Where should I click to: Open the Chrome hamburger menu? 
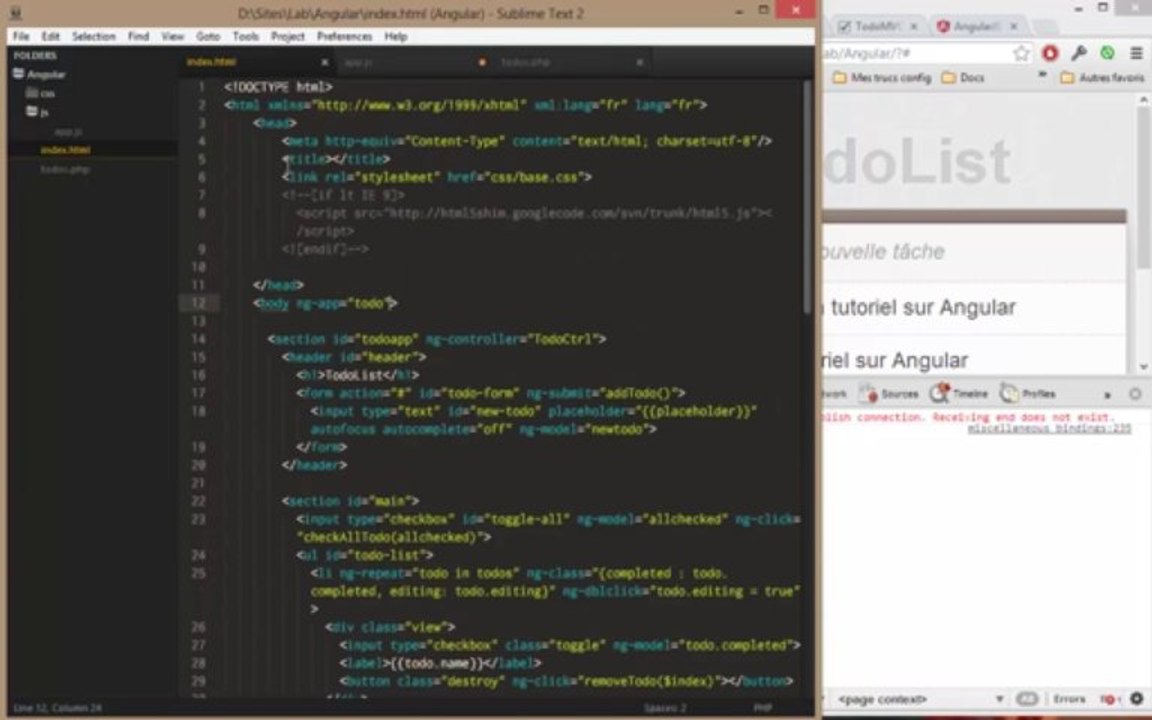point(1136,53)
